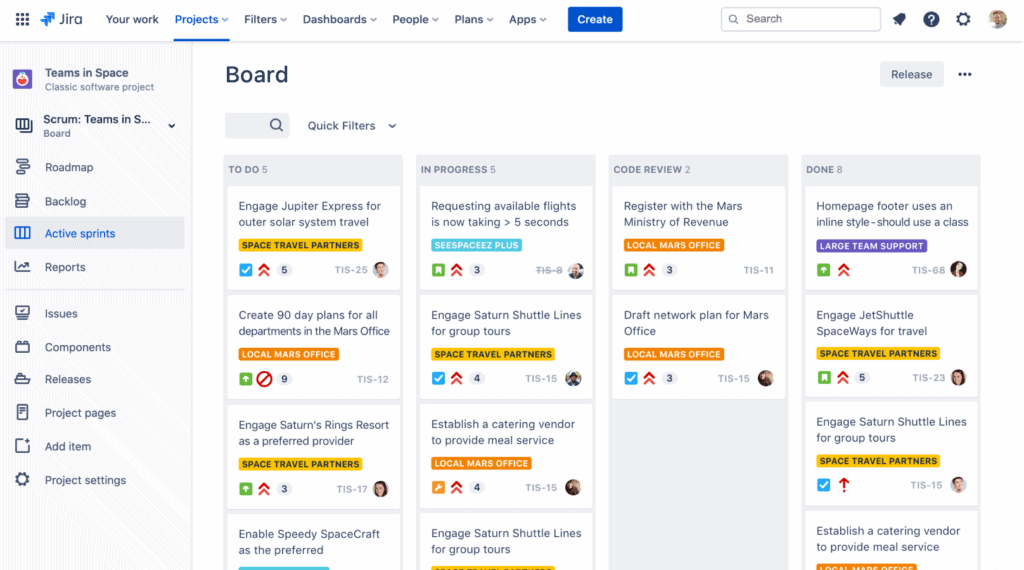Select Active sprints in sidebar
Viewport: 1024px width, 570px height.
point(95,233)
